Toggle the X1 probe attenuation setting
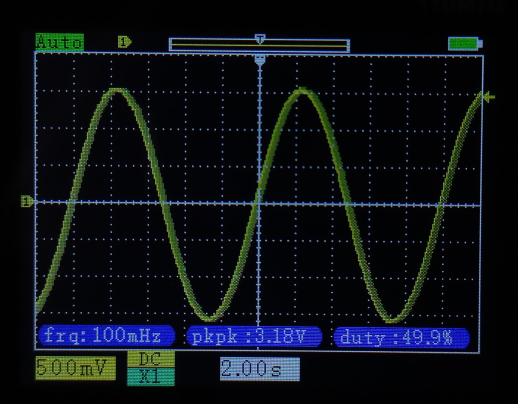The image size is (518, 404). click(151, 377)
